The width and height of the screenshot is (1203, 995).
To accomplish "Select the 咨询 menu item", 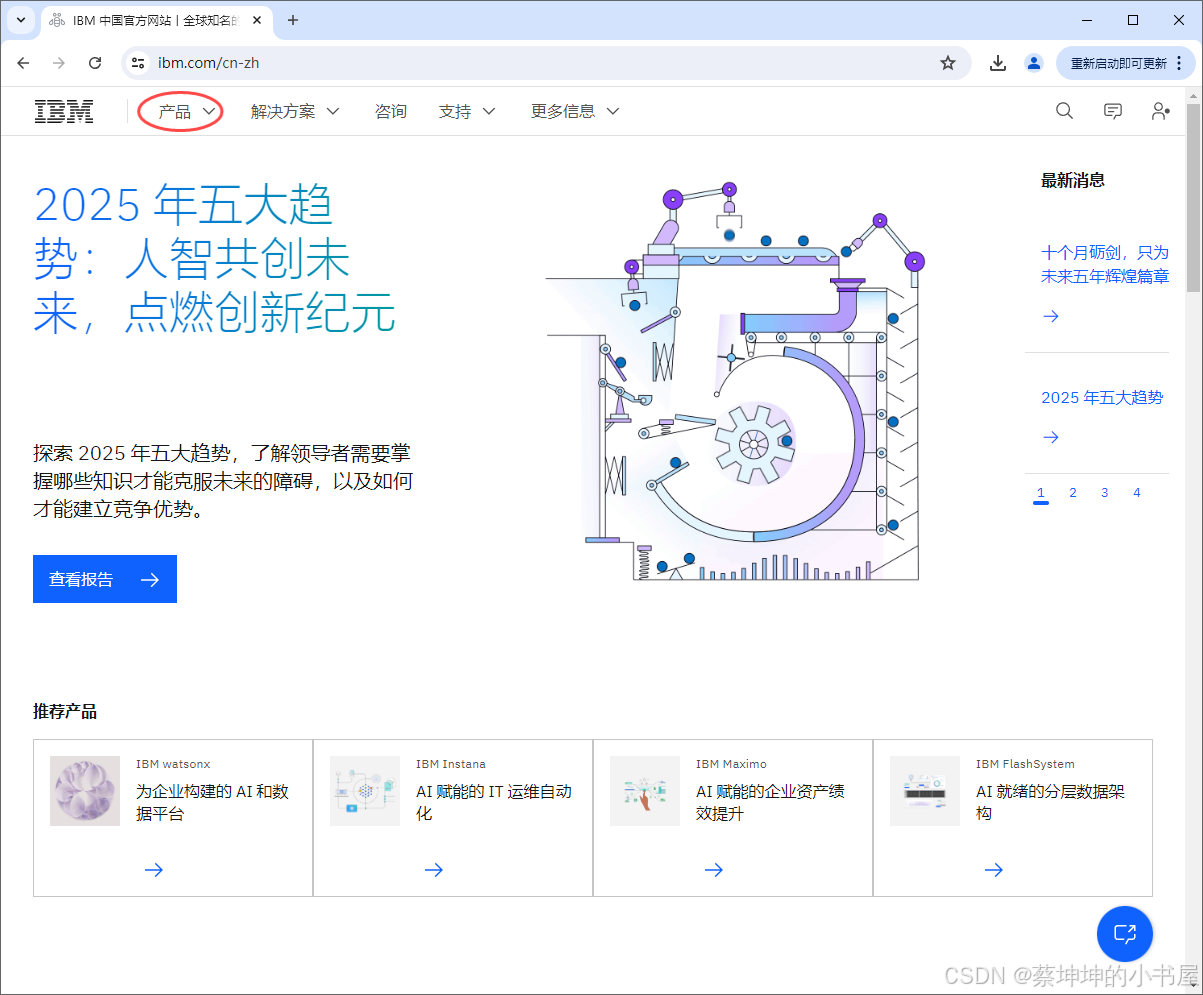I will click(x=390, y=111).
